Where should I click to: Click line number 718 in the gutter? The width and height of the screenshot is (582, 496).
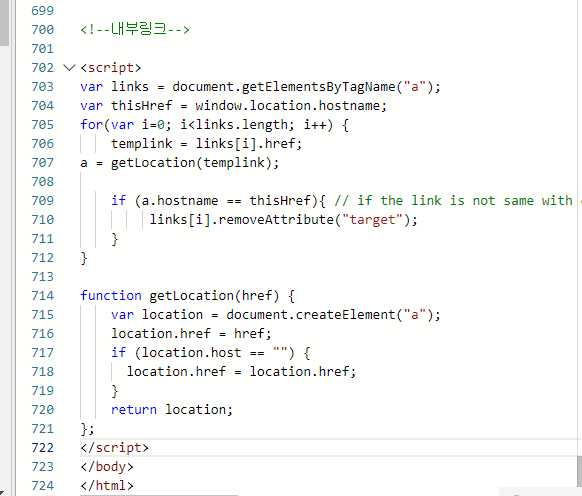tap(43, 372)
